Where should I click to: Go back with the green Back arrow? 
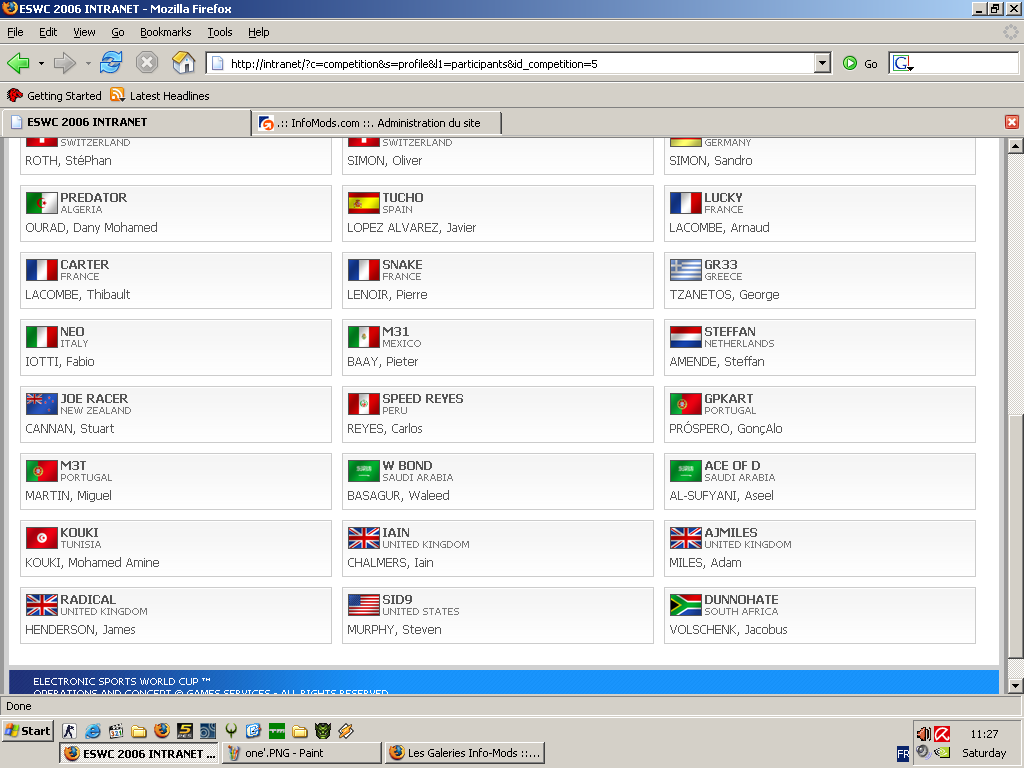click(18, 63)
